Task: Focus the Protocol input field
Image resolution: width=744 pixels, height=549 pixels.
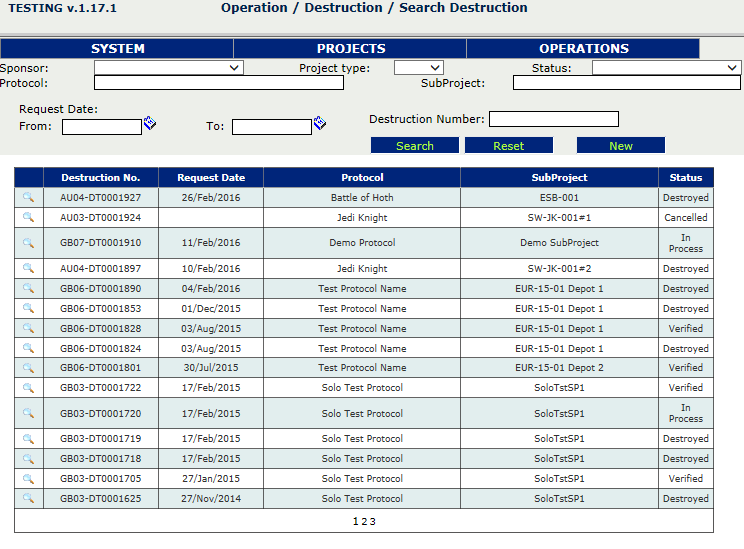Action: click(219, 83)
